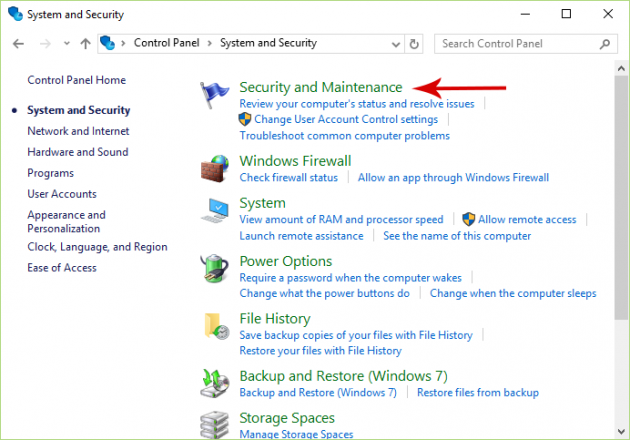Click Allow an app through Windows Firewall
The height and width of the screenshot is (440, 630).
click(453, 177)
